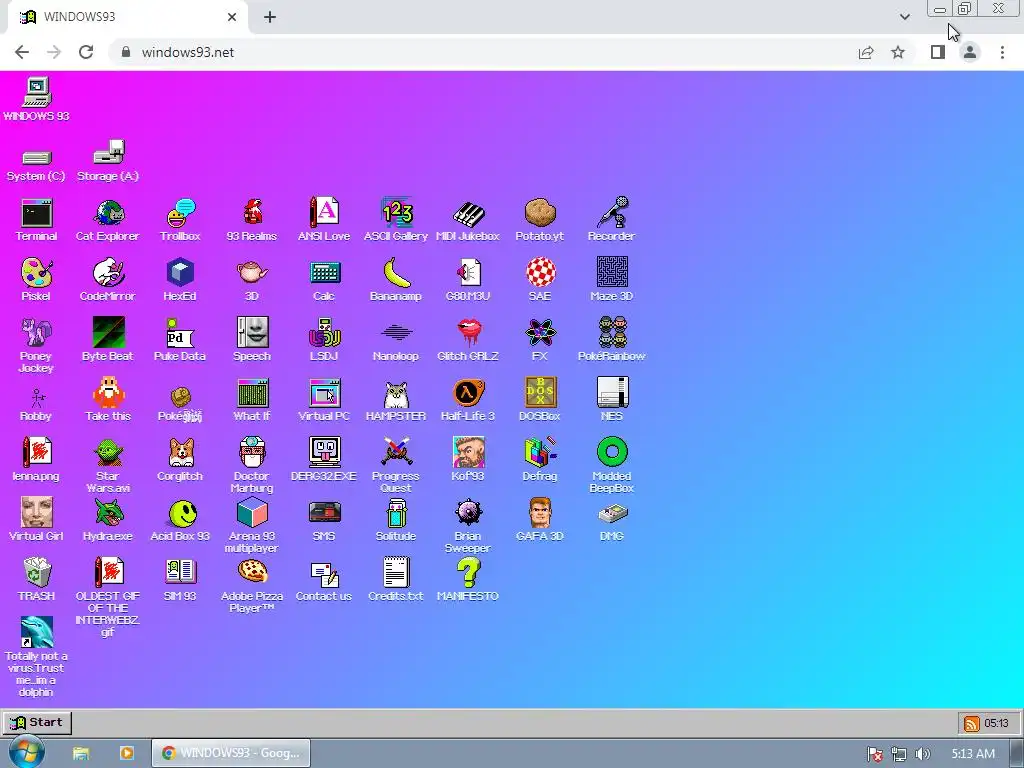Open the HAMPSTER icon

pos(396,400)
